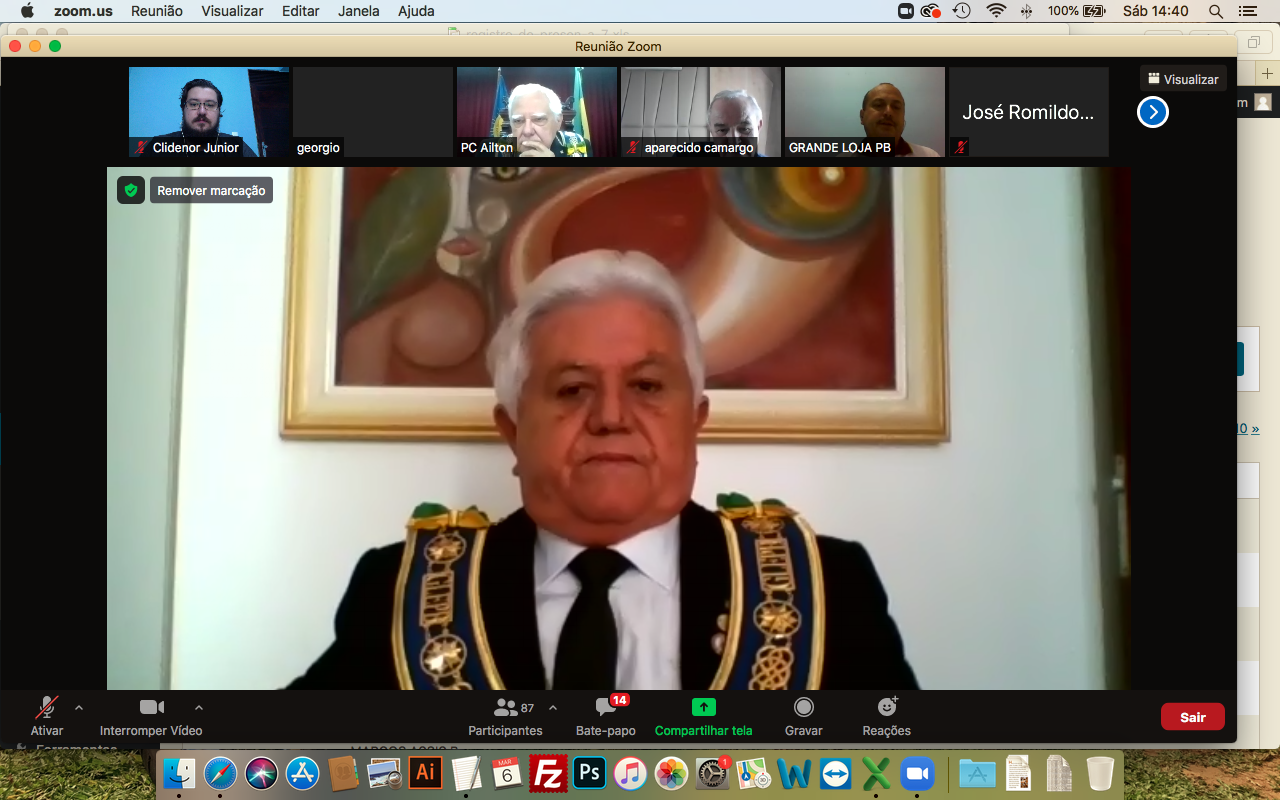Screen dimensions: 1280x800
Task: Open the Reações menu
Action: tap(886, 716)
